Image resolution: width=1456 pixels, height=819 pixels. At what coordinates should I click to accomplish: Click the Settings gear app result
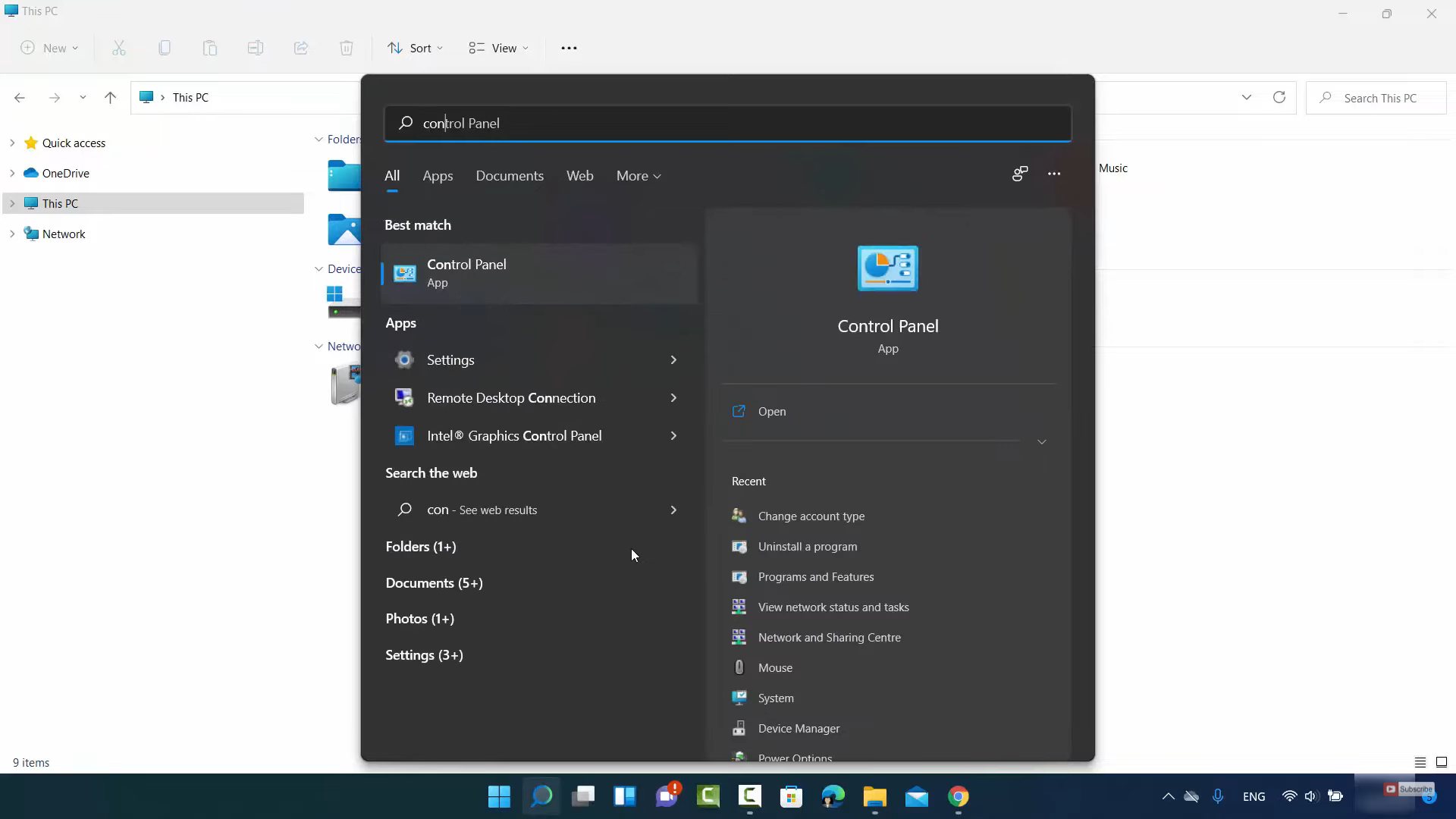450,360
